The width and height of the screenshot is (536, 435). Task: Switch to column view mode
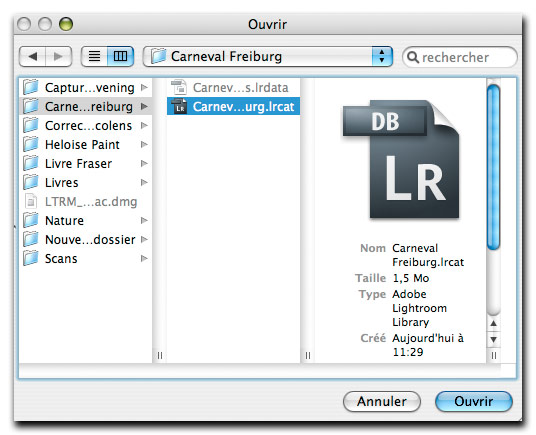pos(120,56)
